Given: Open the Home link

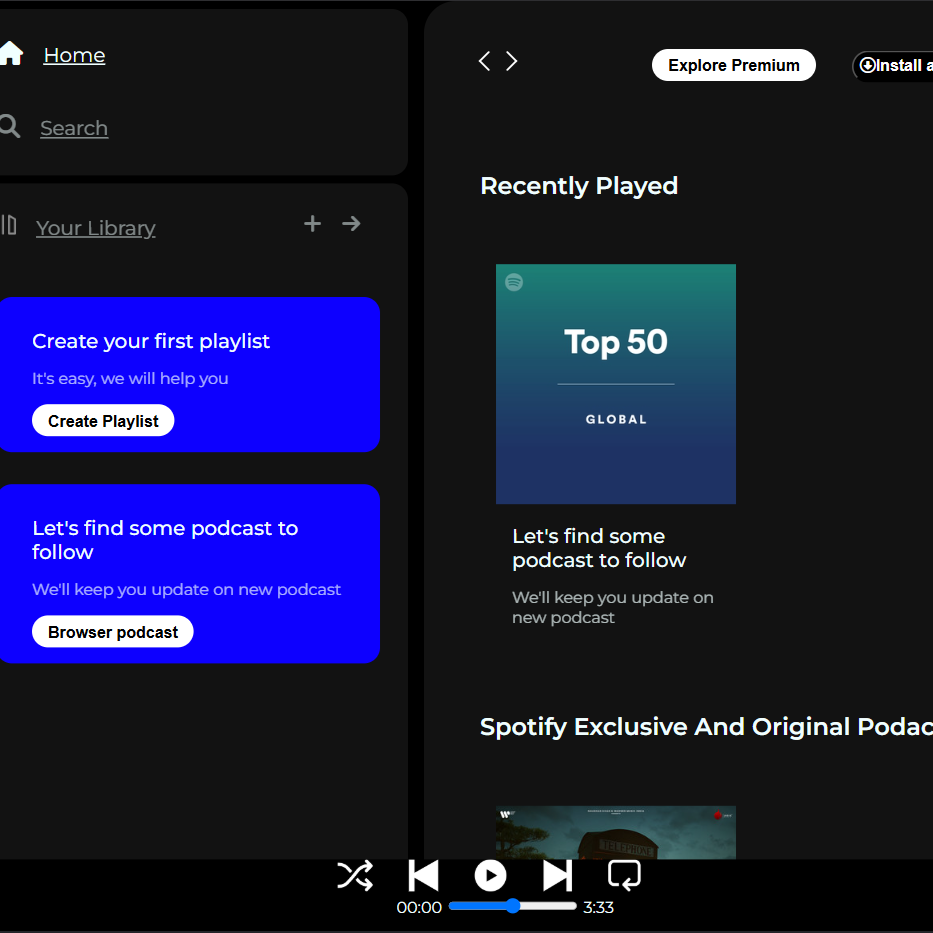Looking at the screenshot, I should click(x=74, y=55).
